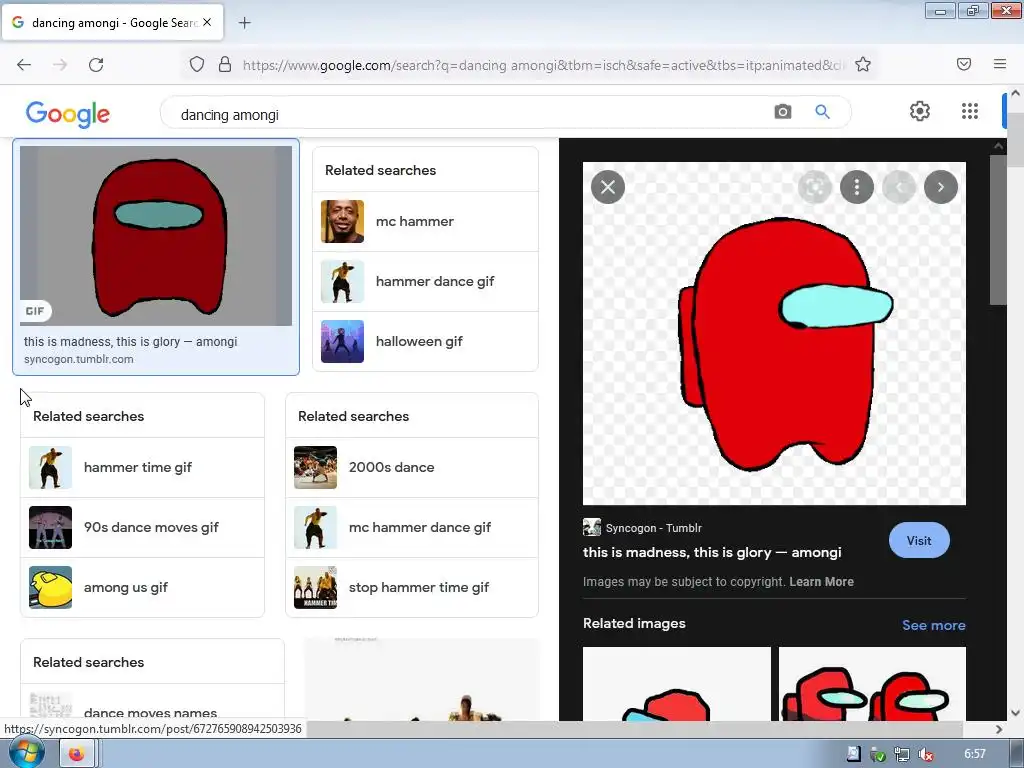Click the horizontal scrollbar right arrow

999,729
